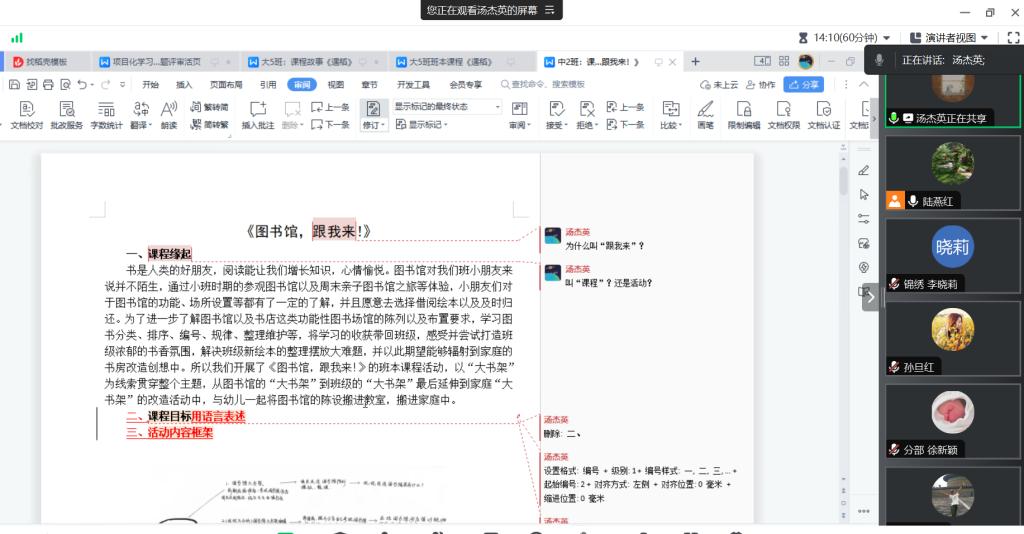
Task: Open 接受 accept changes dropdown
Action: 556,115
